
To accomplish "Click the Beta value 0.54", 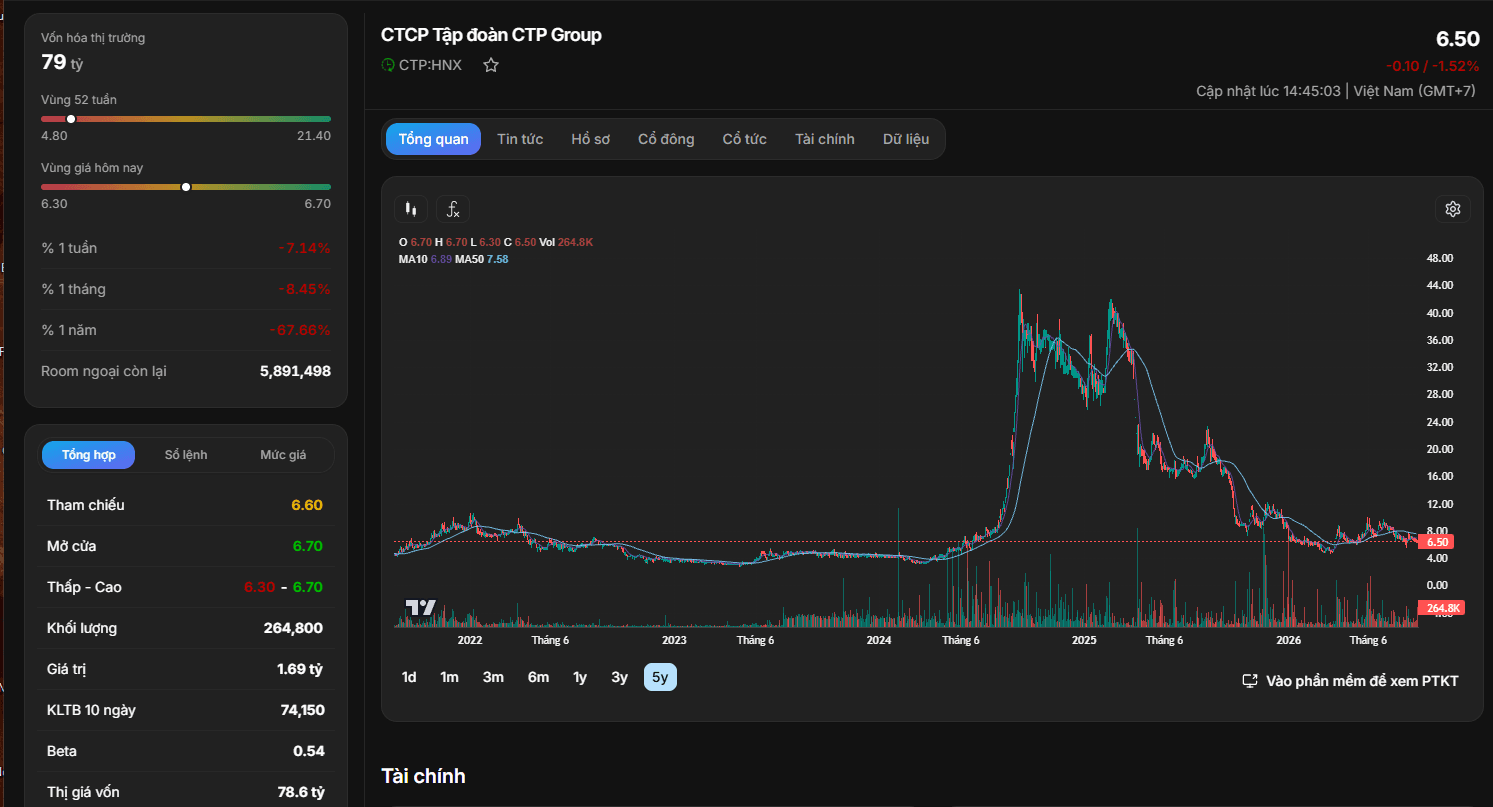I will pos(309,751).
